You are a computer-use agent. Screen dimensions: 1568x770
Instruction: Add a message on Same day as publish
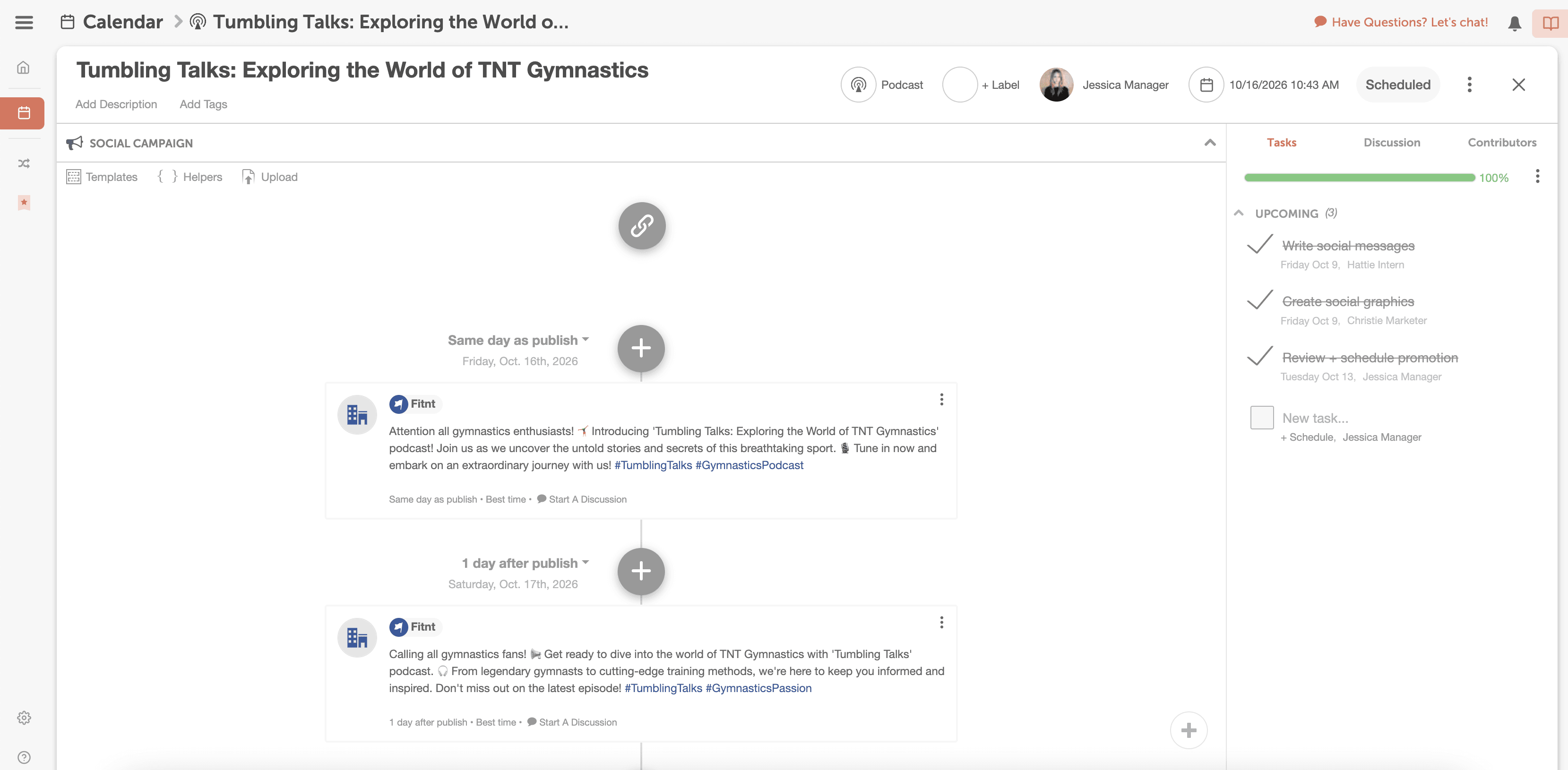(641, 348)
